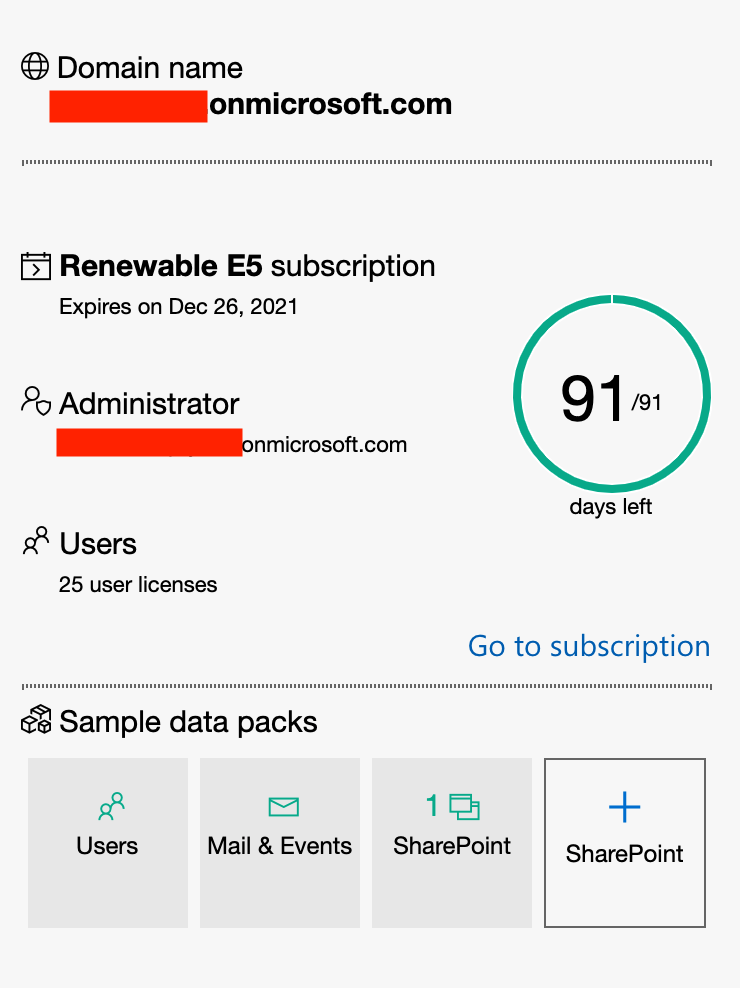Viewport: 740px width, 988px height.
Task: Click the Expires on Dec 26, 2021 text
Action: point(178,307)
